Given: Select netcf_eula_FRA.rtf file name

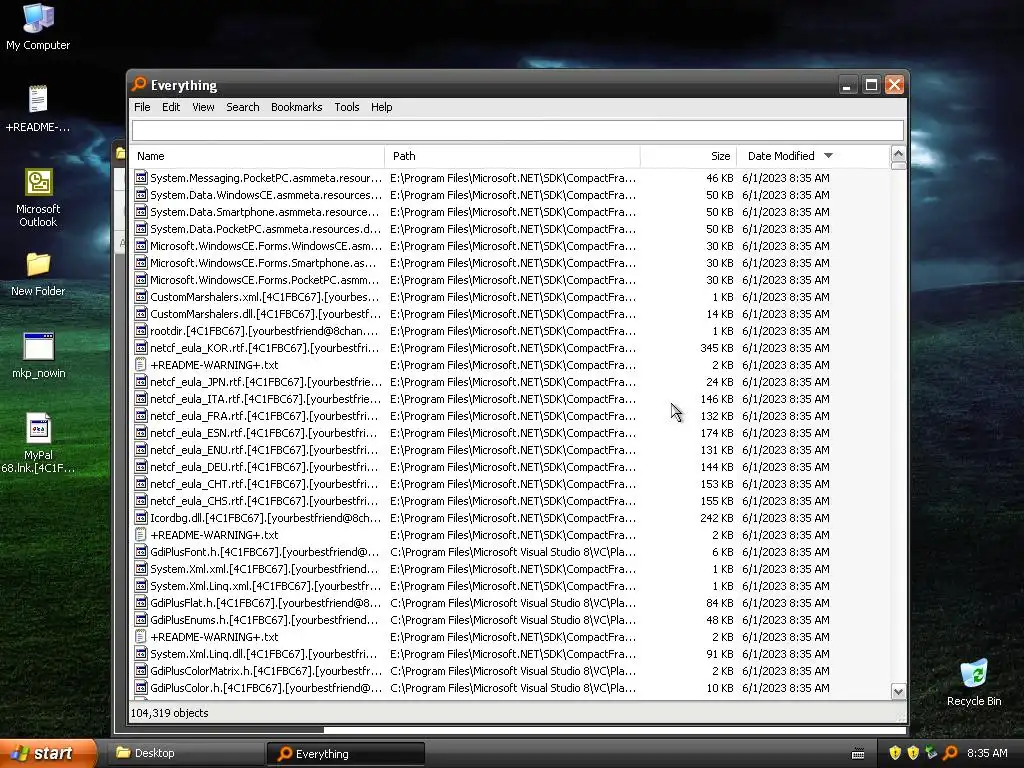Looking at the screenshot, I should [264, 416].
